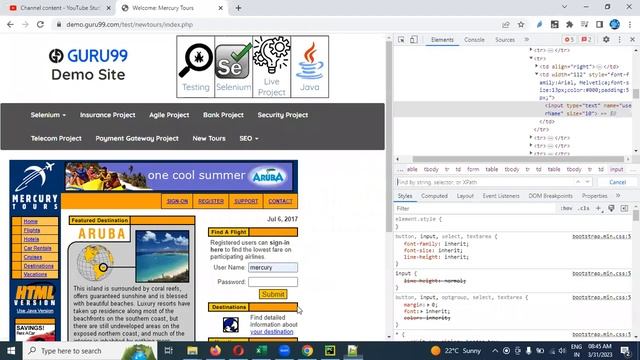Image resolution: width=640 pixels, height=360 pixels.
Task: Click the rendering emulation brush icon in styles
Action: 611,208
